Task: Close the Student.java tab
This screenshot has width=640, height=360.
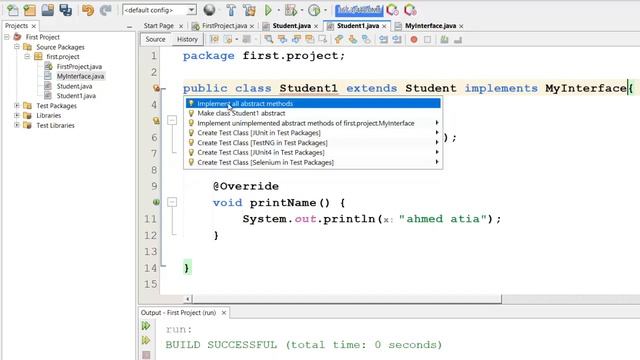Action: pos(316,26)
